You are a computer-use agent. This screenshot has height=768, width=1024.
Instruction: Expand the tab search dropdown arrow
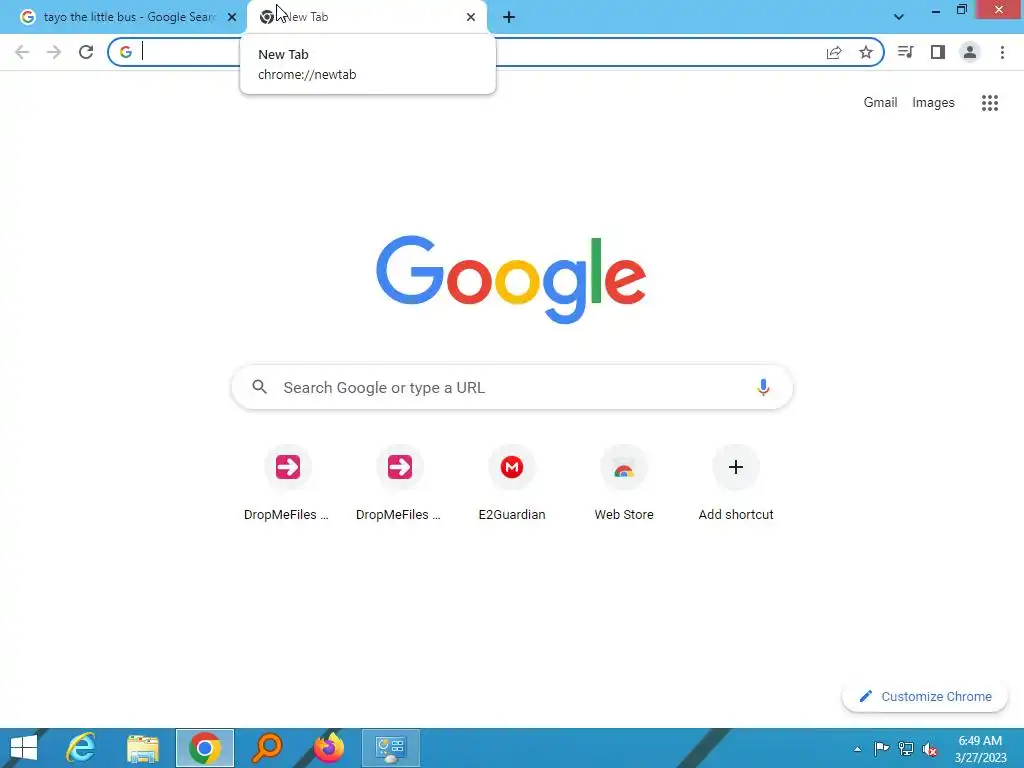click(x=899, y=17)
